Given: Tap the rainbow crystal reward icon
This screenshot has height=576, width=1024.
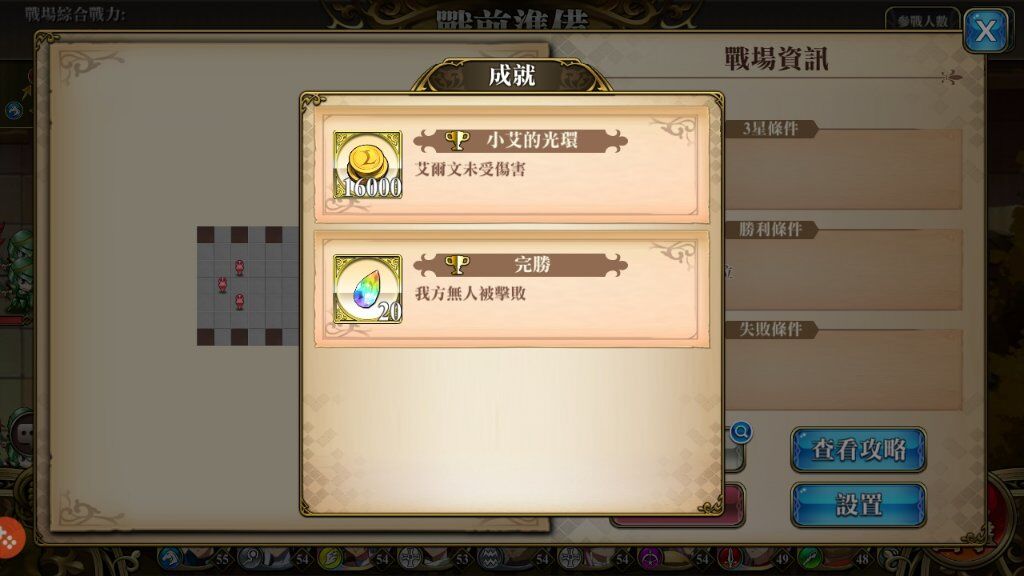Looking at the screenshot, I should (x=368, y=289).
